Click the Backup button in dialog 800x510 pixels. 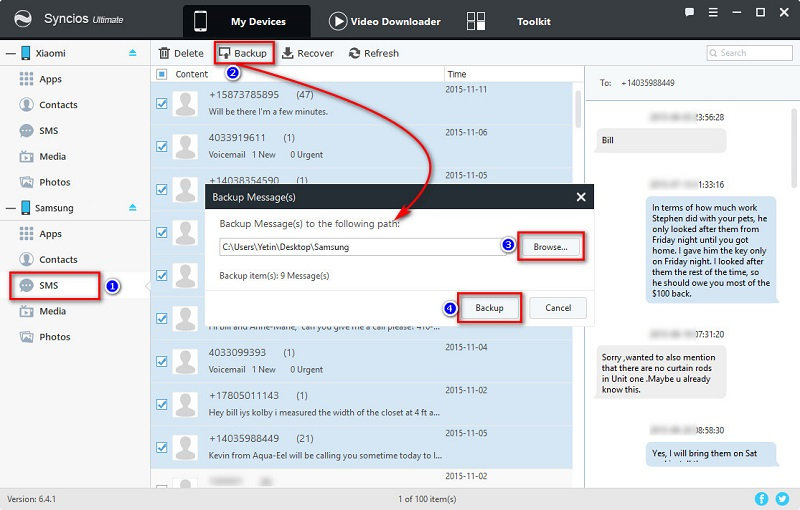click(x=489, y=308)
